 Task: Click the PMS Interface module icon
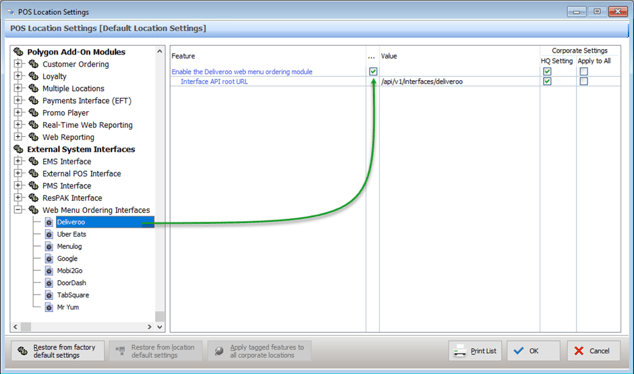(34, 186)
